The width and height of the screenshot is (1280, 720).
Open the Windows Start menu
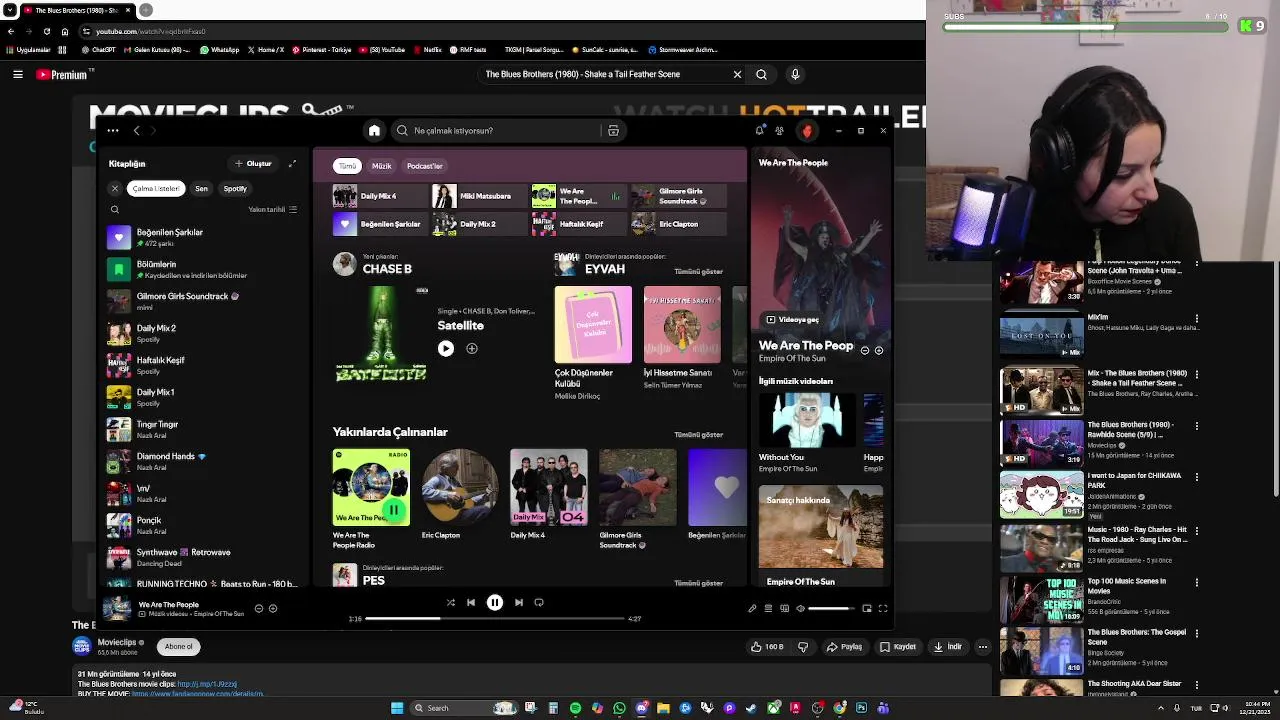[397, 708]
